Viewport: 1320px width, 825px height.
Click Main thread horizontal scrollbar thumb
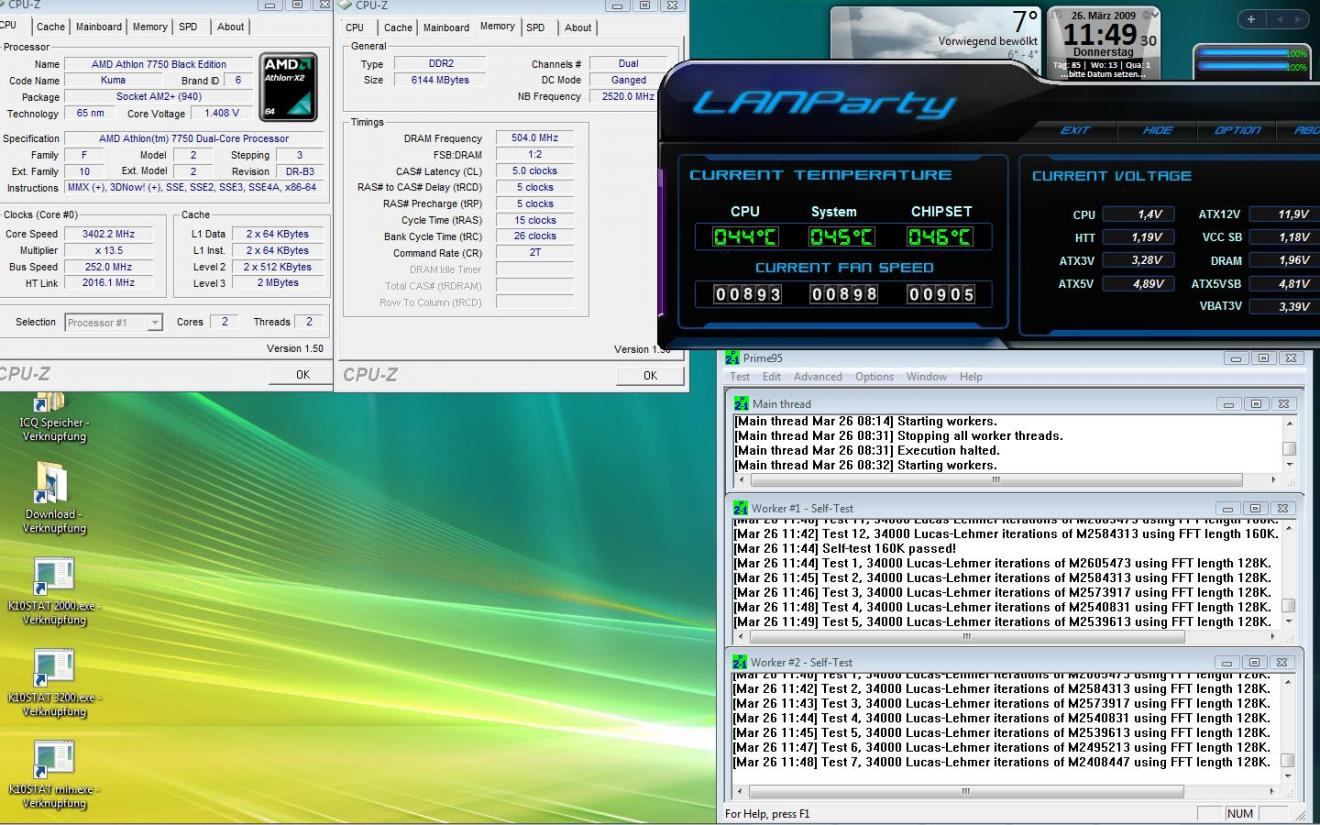tap(996, 480)
